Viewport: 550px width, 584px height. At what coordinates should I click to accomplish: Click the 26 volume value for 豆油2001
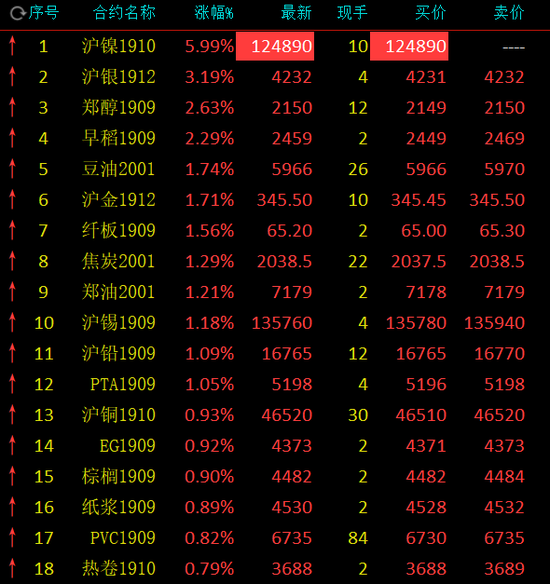point(358,169)
